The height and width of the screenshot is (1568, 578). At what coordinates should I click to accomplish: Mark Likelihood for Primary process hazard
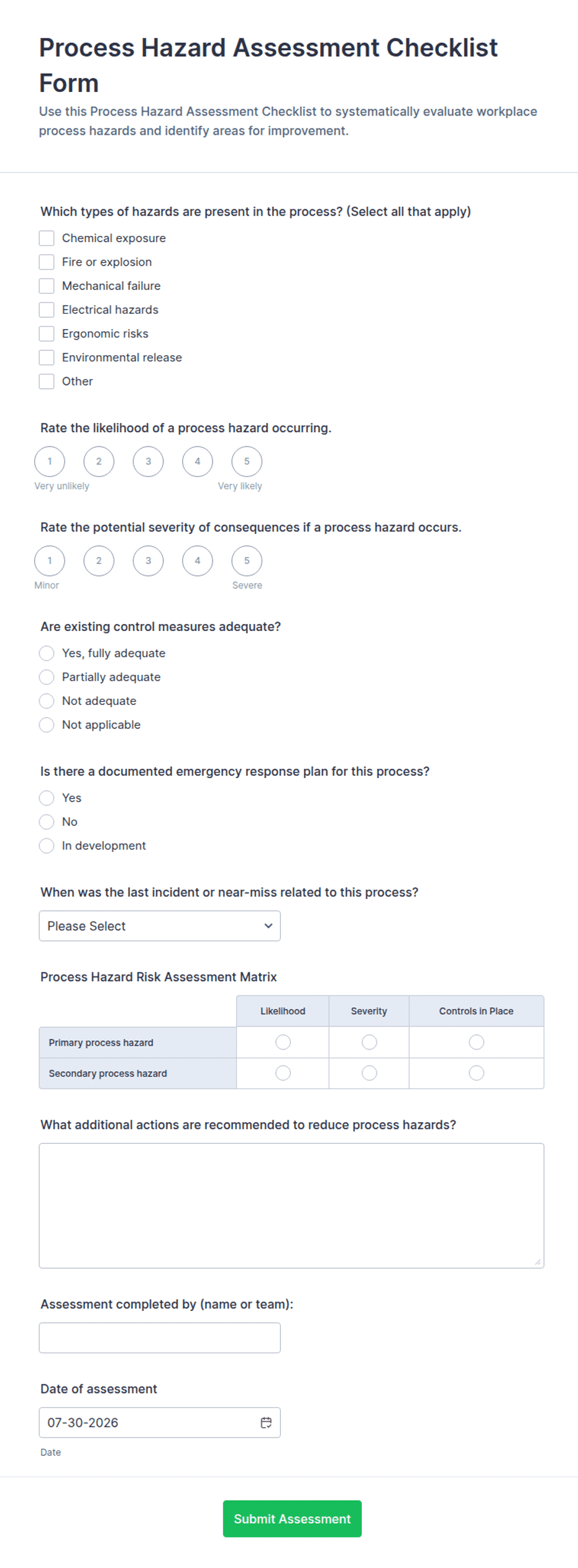click(283, 1042)
